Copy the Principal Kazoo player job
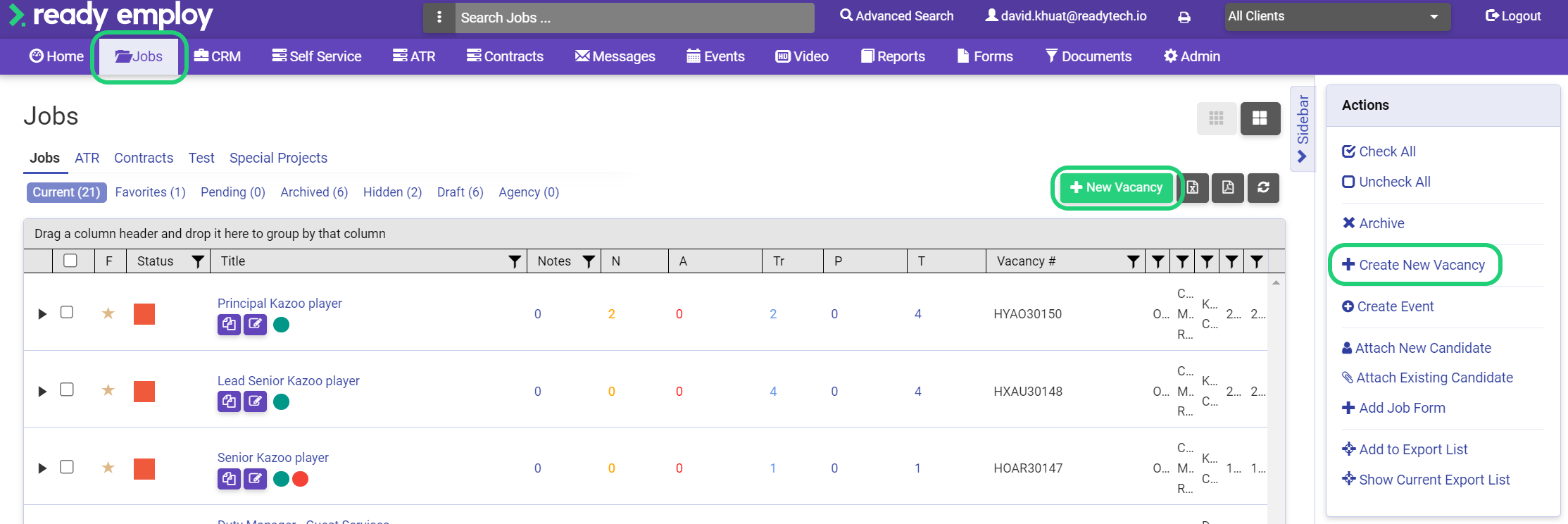Screen dimensions: 1568x524 coord(229,324)
